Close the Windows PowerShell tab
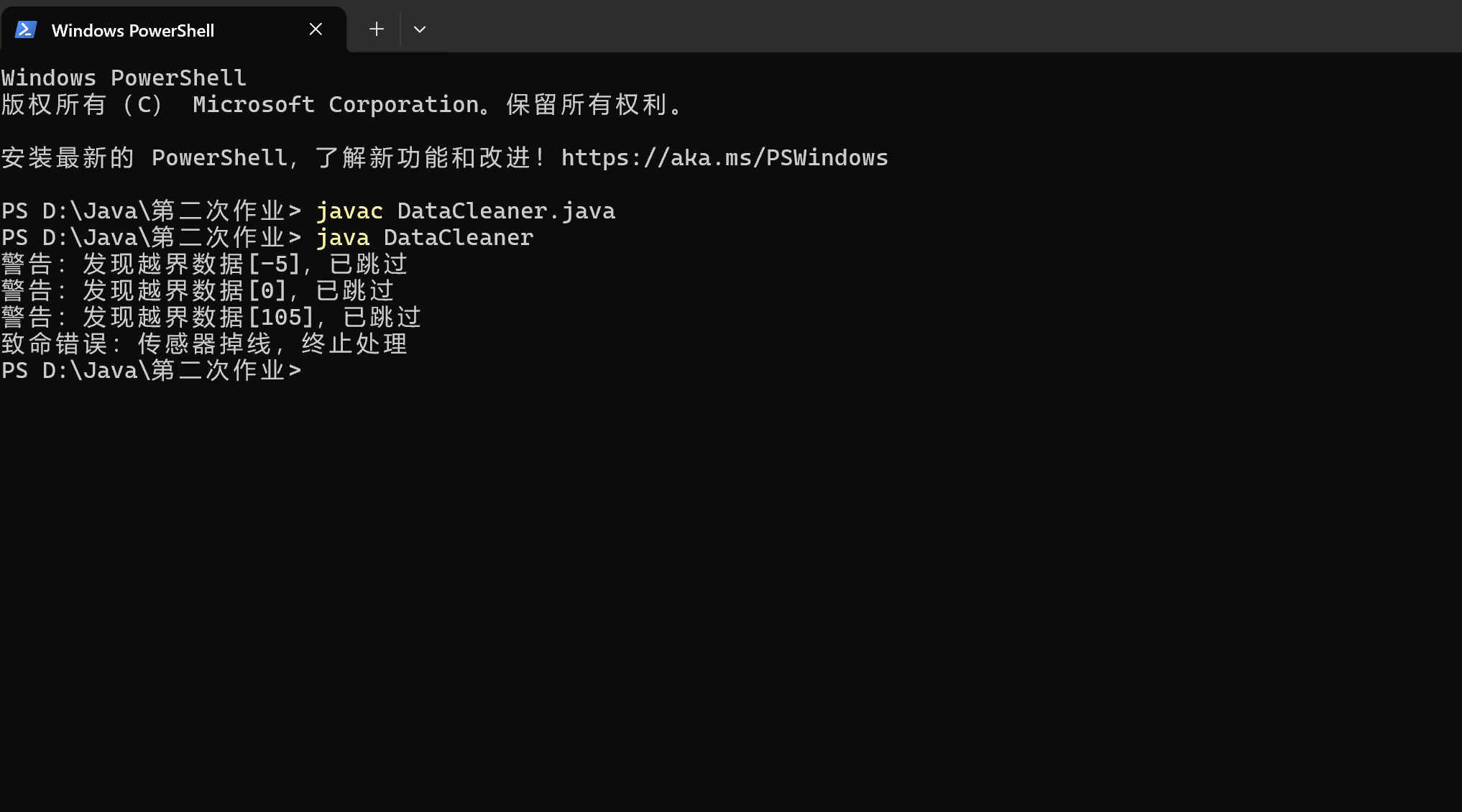 pyautogui.click(x=316, y=29)
